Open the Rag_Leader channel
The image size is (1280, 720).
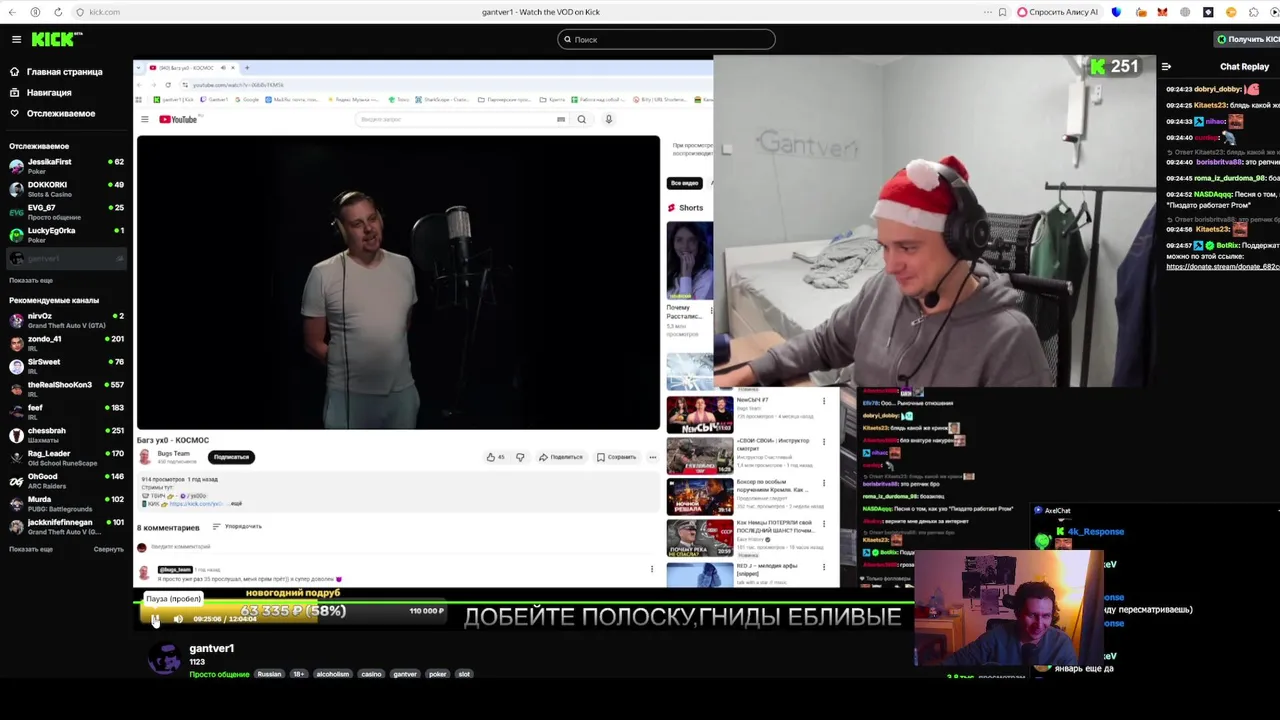pos(66,457)
